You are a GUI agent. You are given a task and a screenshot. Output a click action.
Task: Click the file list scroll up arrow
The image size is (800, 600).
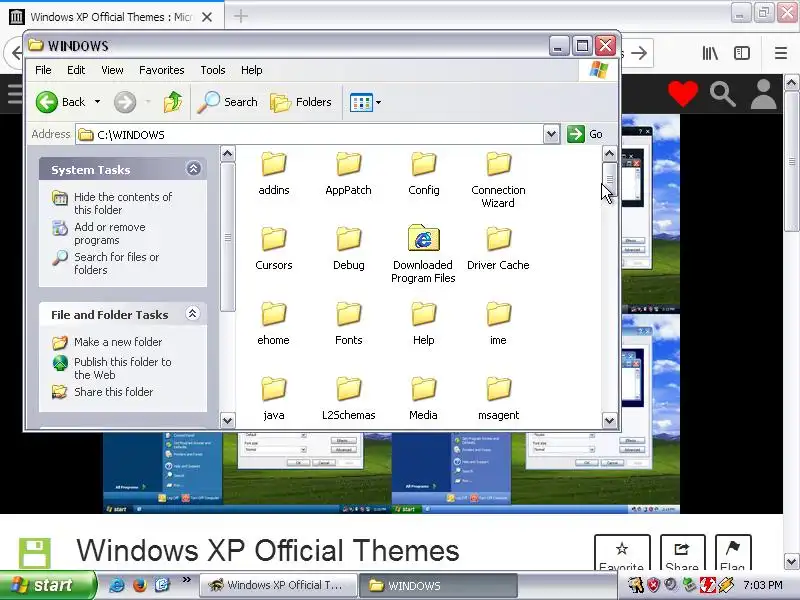[x=610, y=154]
